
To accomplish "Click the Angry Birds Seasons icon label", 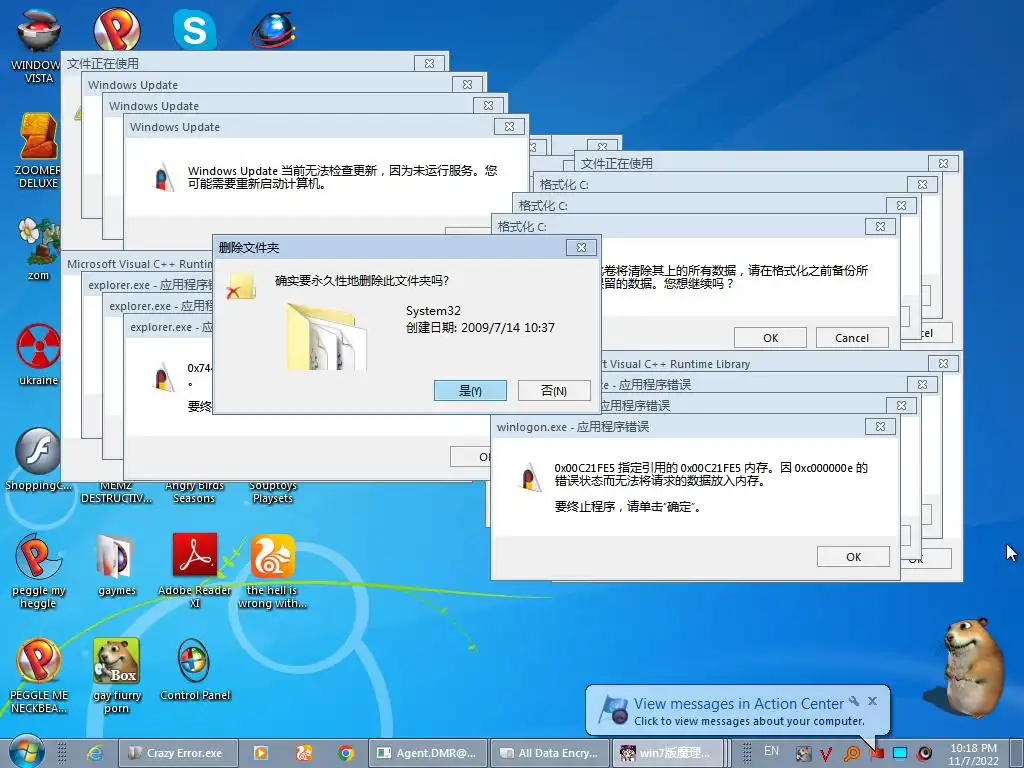I will point(194,492).
